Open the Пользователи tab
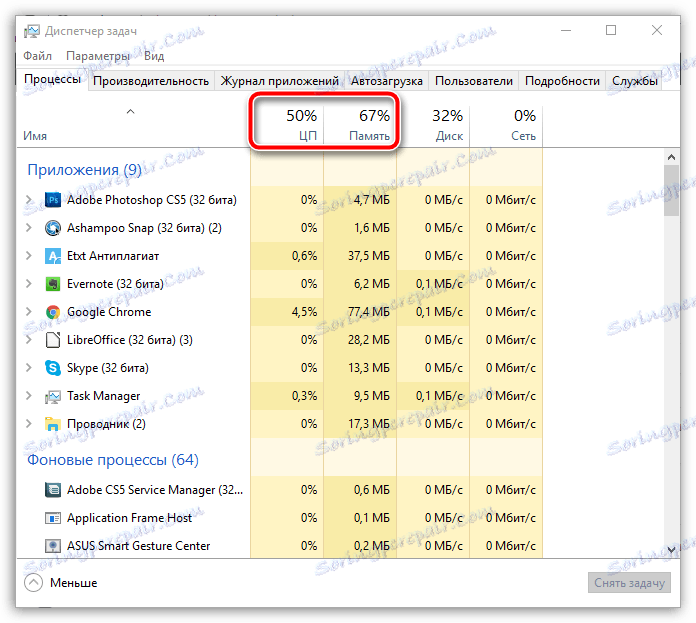 click(474, 81)
